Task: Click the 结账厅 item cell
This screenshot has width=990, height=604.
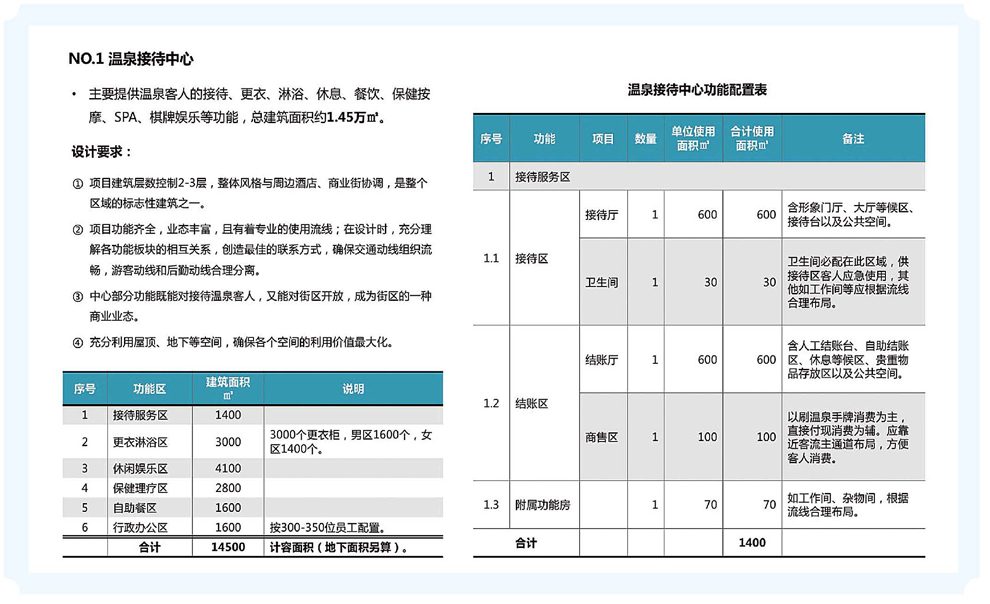Action: (x=601, y=360)
